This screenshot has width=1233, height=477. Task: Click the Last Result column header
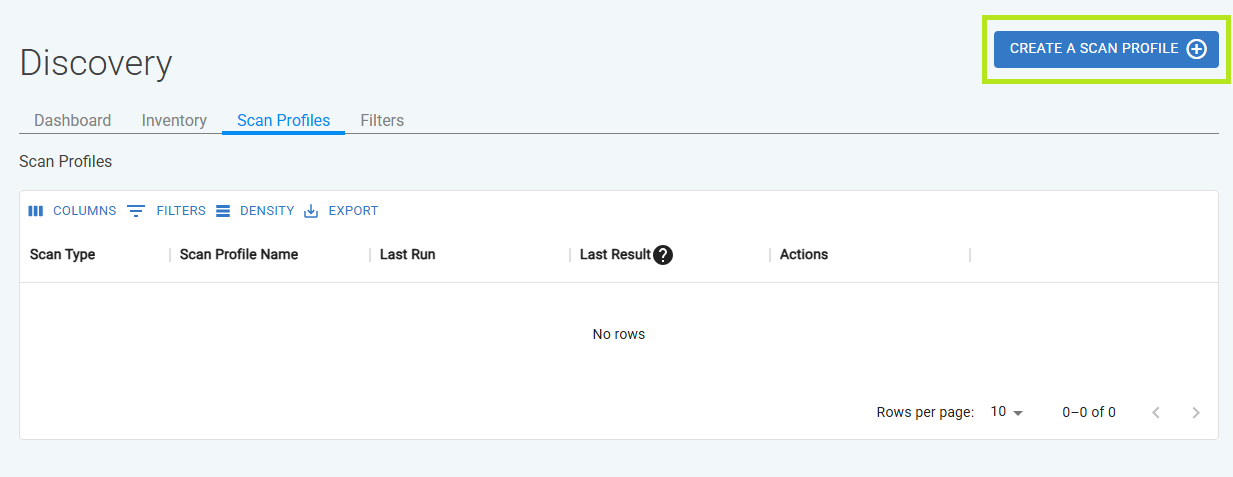[x=615, y=254]
